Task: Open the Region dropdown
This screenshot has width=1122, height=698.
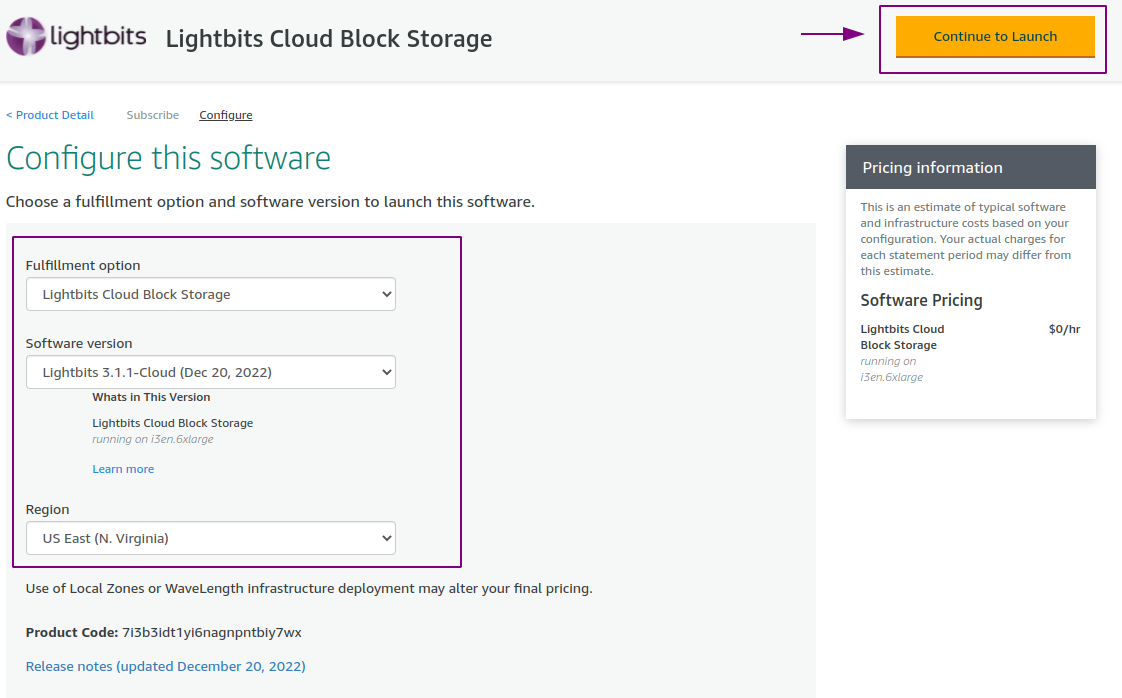Action: [210, 538]
